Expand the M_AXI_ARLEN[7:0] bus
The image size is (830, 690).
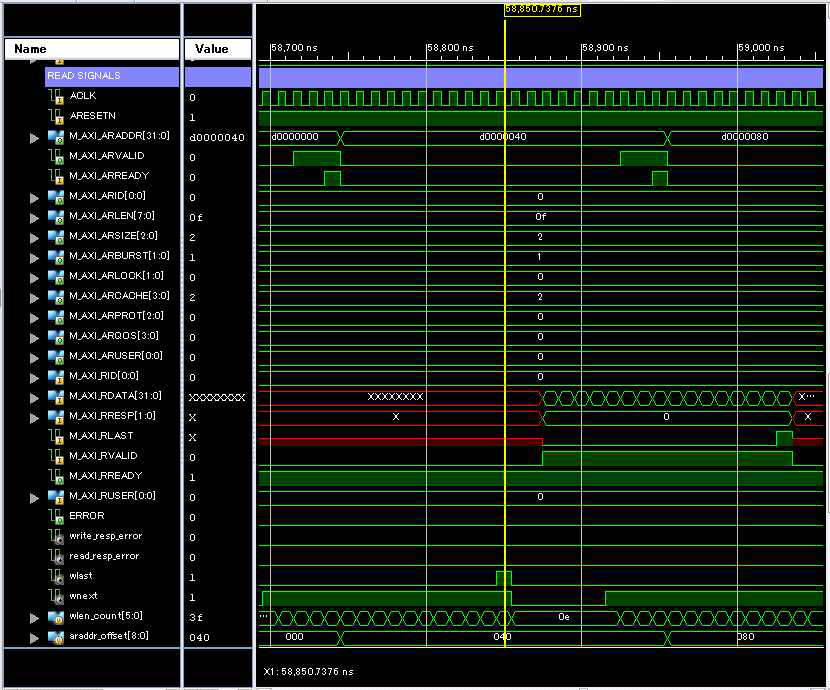coord(35,217)
